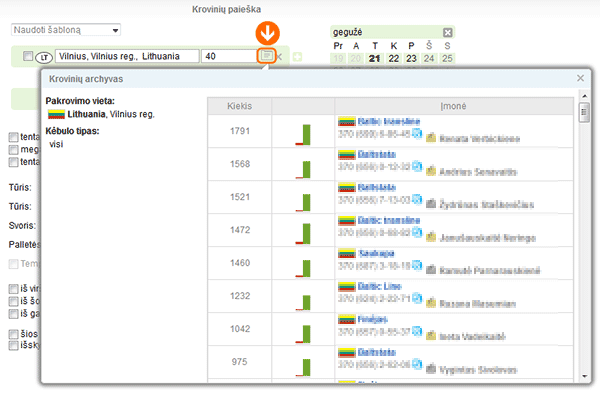Screen dimensions: 600x395
Task: Close the gegužė calendar panel
Action: [x=447, y=33]
